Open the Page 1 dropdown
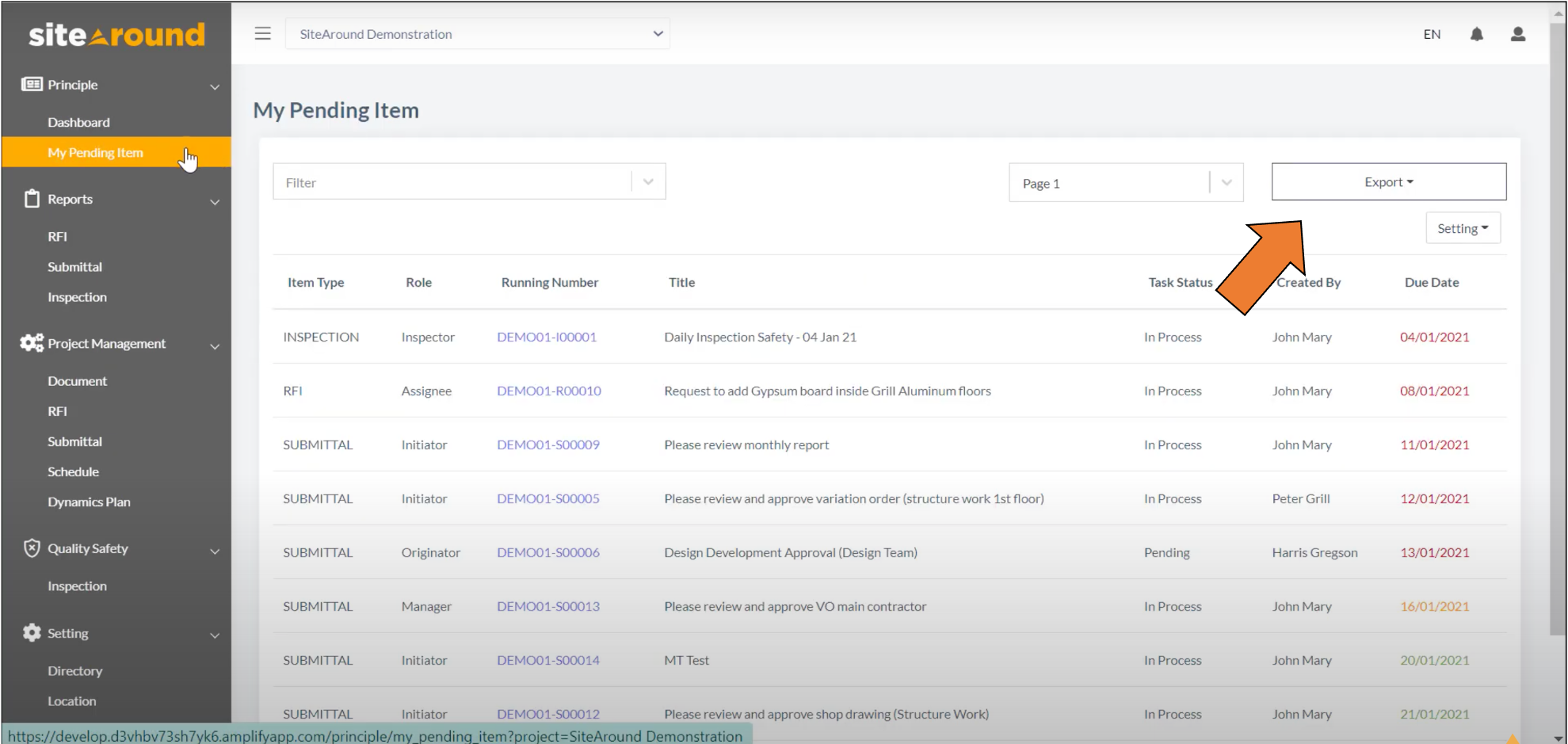This screenshot has width=1568, height=744. (1125, 183)
